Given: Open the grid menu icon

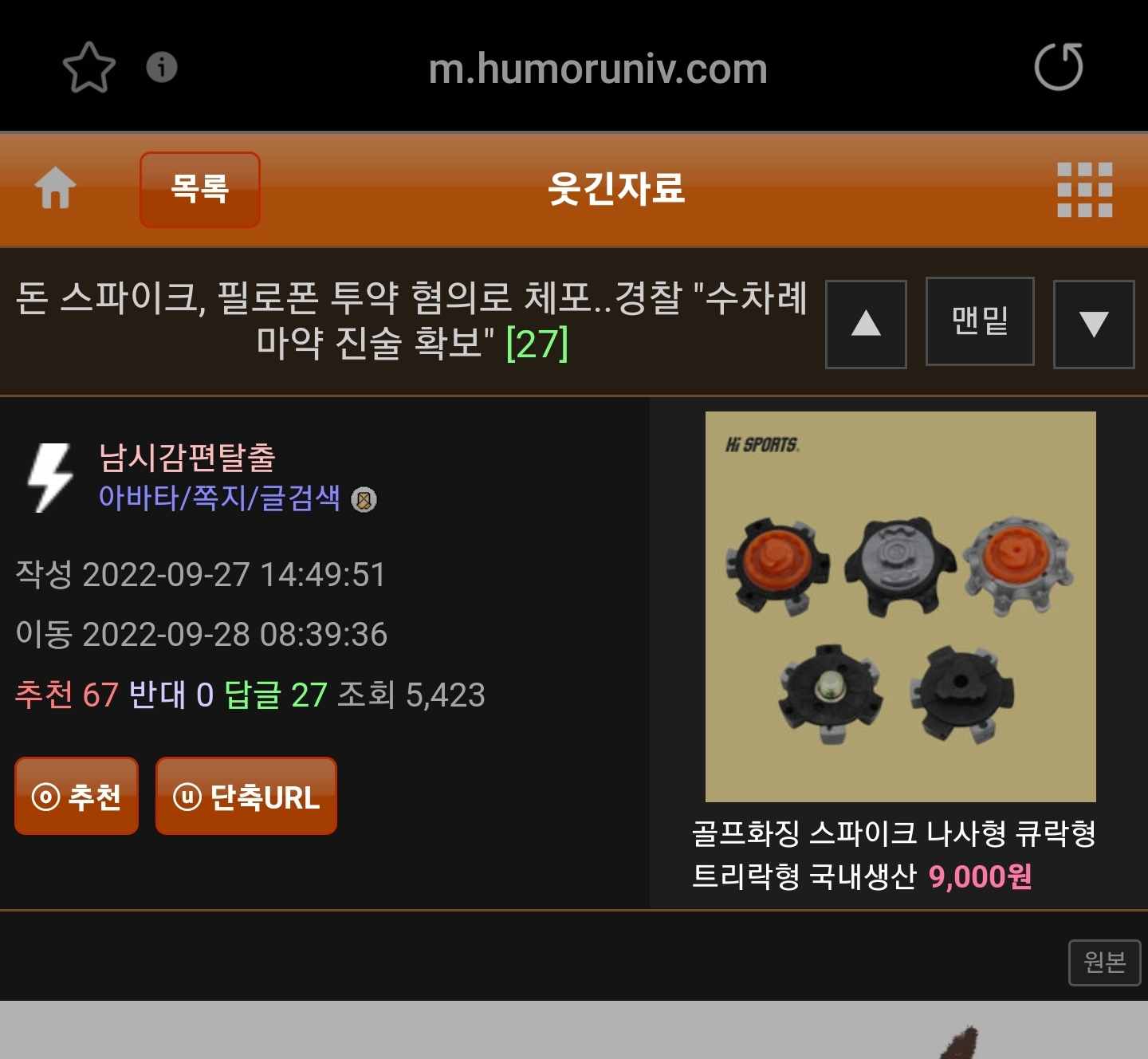Looking at the screenshot, I should 1084,190.
